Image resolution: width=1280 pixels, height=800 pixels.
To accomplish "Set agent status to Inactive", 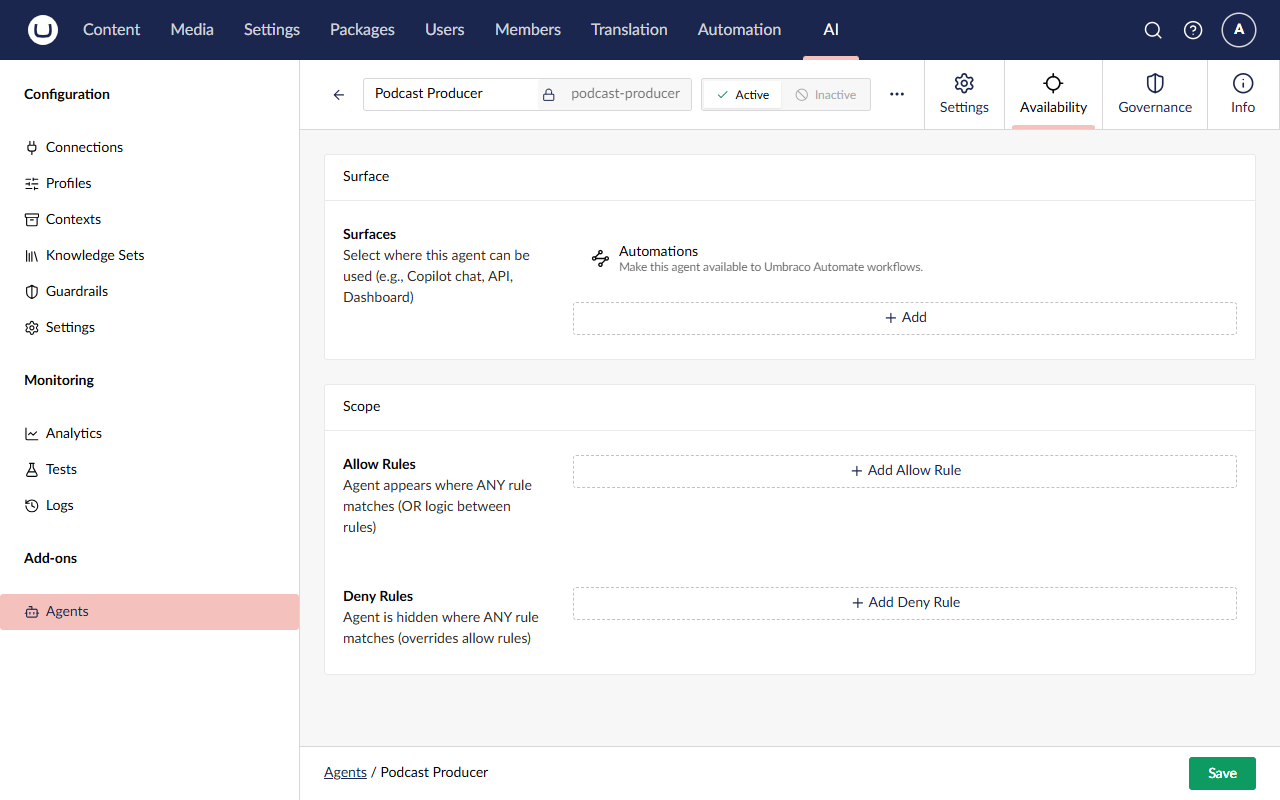I will click(x=826, y=95).
